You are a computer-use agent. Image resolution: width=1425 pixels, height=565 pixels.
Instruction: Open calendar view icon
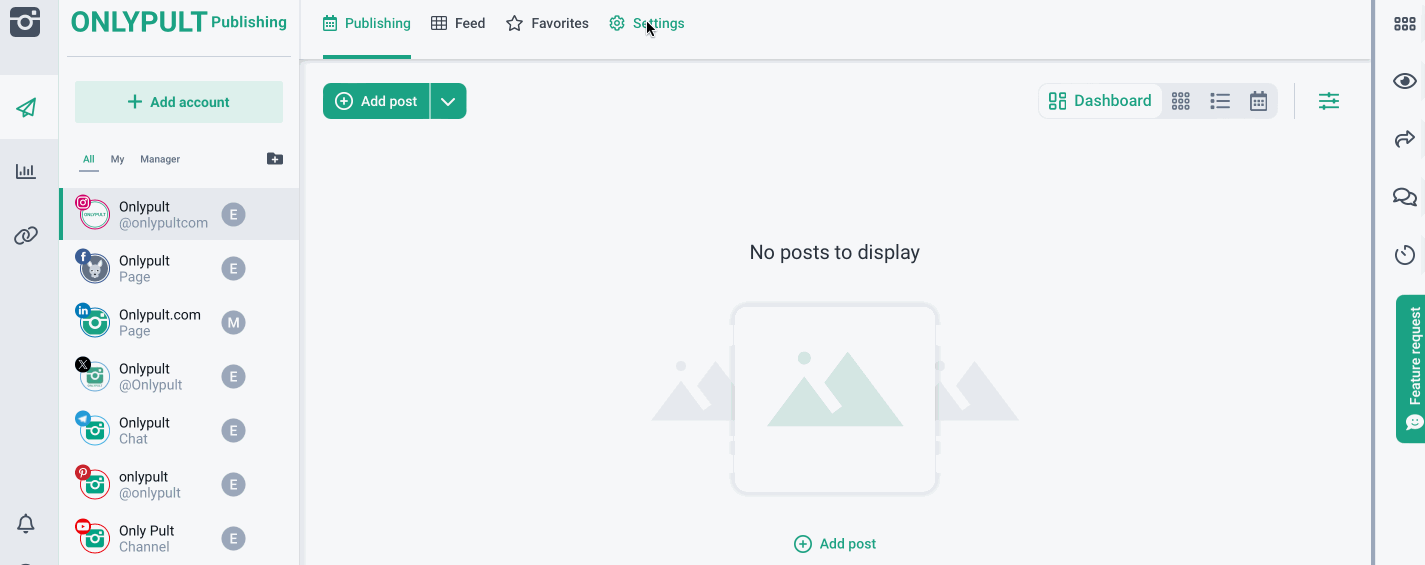(x=1258, y=101)
